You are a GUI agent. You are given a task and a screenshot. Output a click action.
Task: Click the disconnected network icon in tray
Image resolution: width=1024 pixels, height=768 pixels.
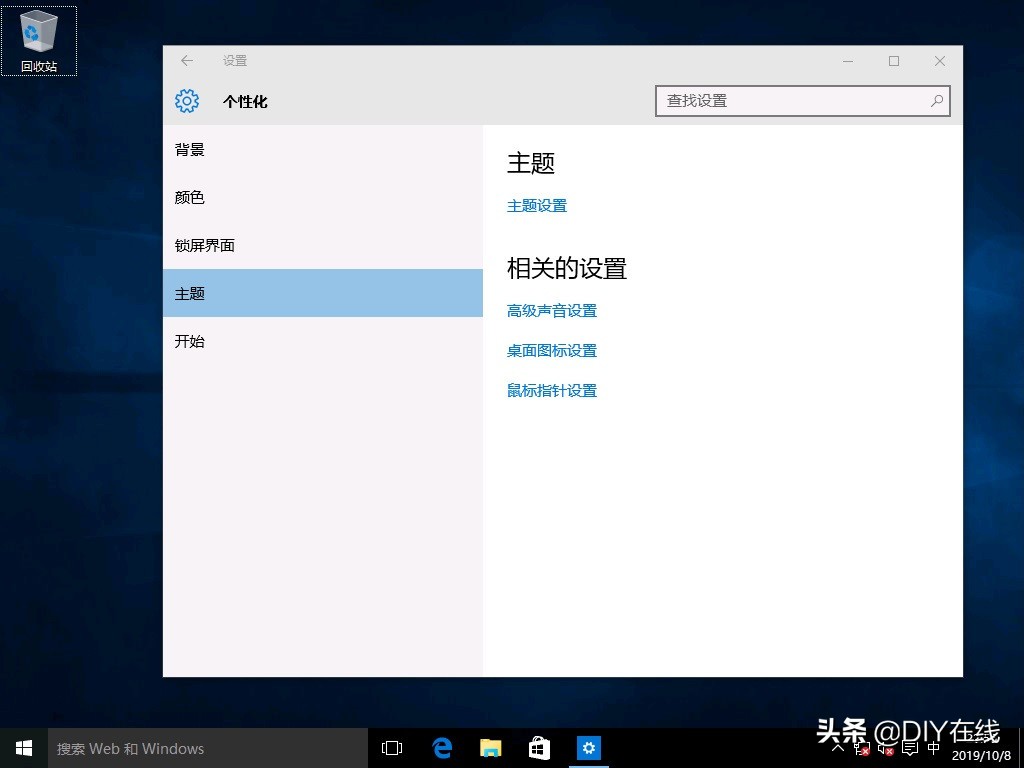pos(861,748)
